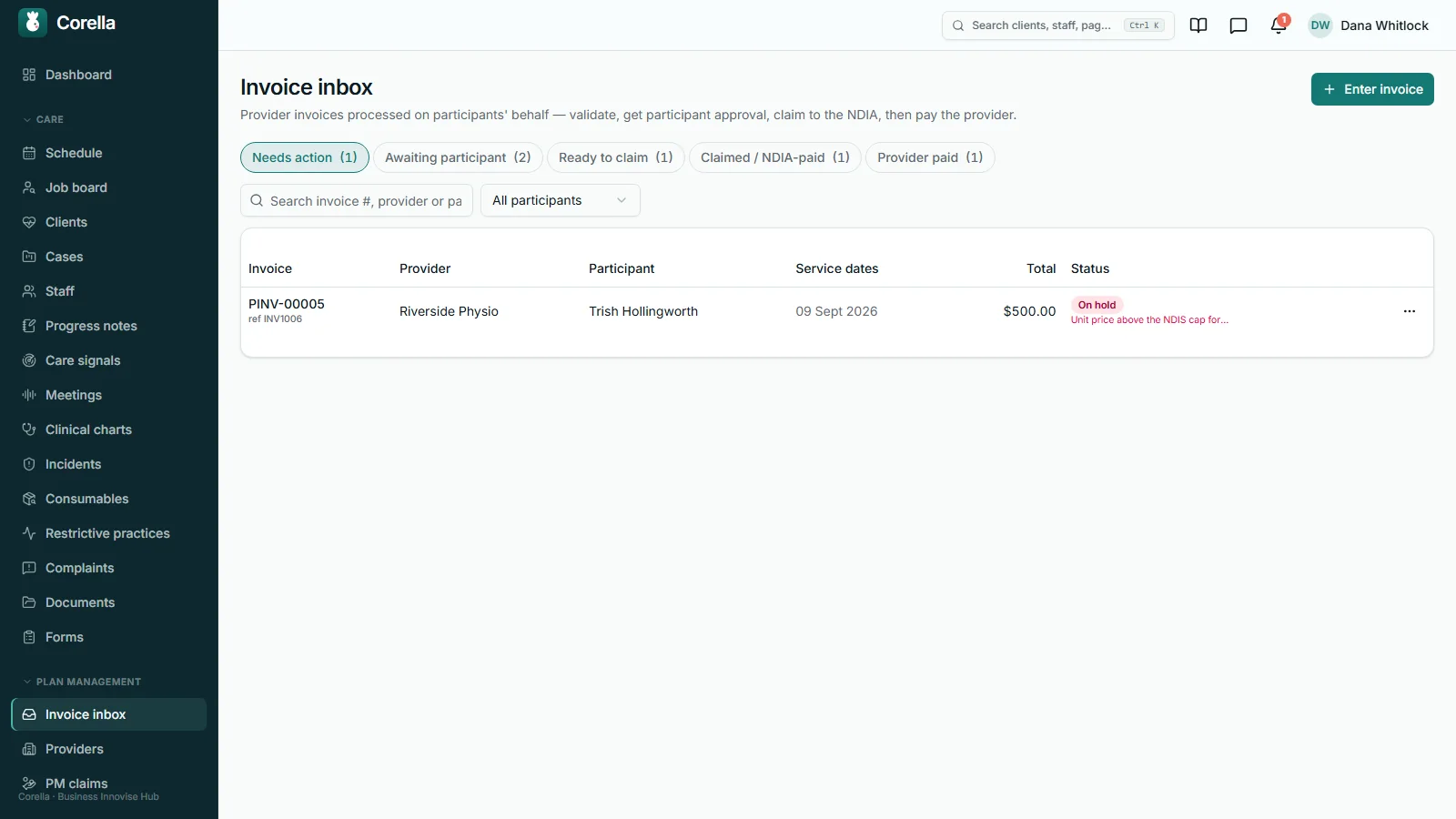Click Riverside Physio provider cell
This screenshot has height=819, width=1456.
[x=449, y=311]
